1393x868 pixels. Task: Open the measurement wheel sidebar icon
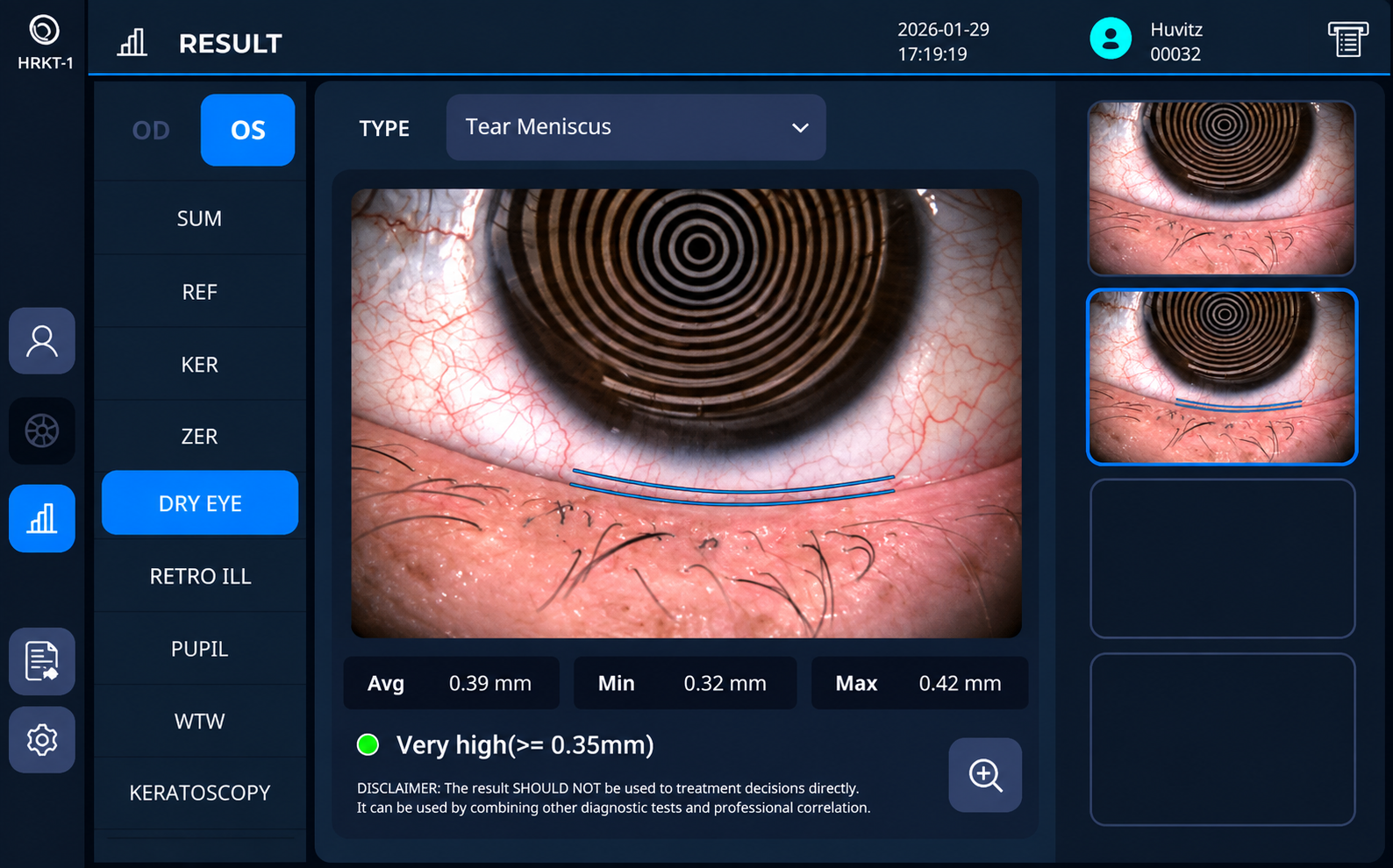(42, 430)
